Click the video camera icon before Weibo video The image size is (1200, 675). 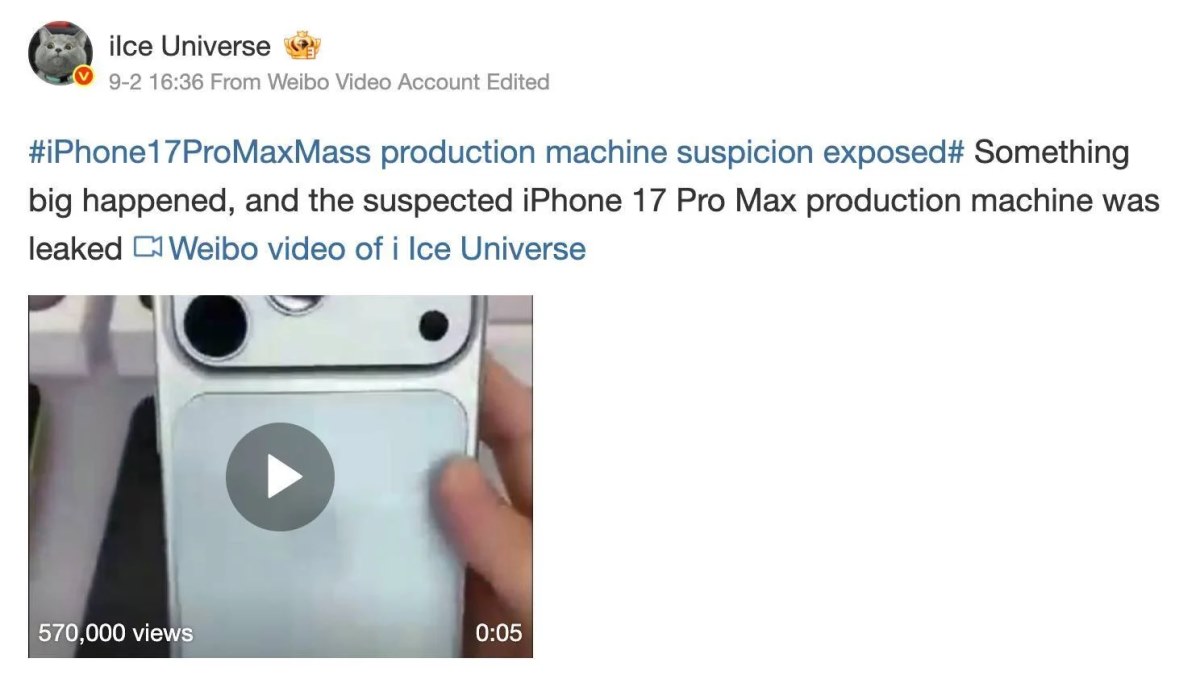pyautogui.click(x=147, y=247)
